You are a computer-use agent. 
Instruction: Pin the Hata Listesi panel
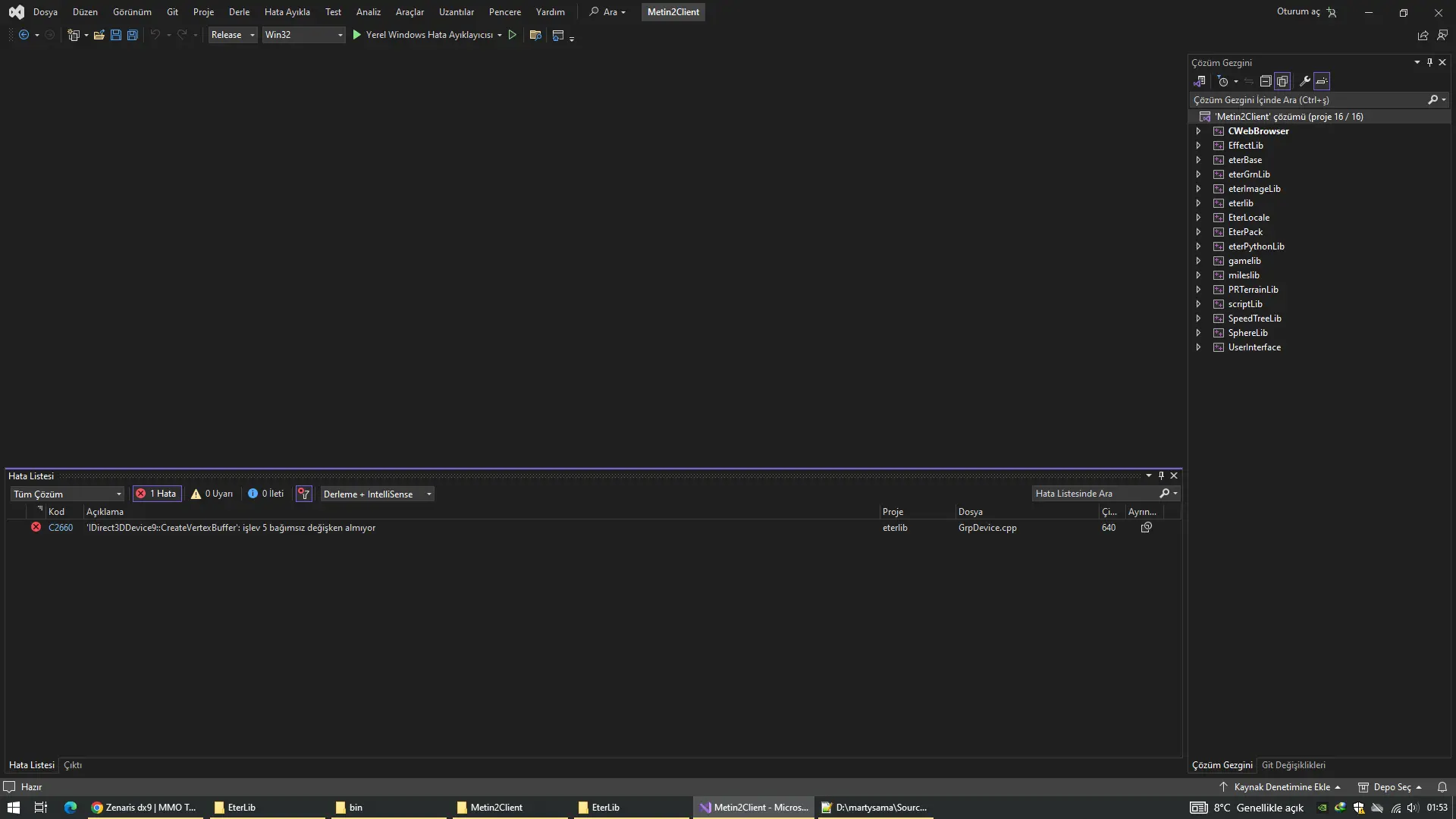1161,475
